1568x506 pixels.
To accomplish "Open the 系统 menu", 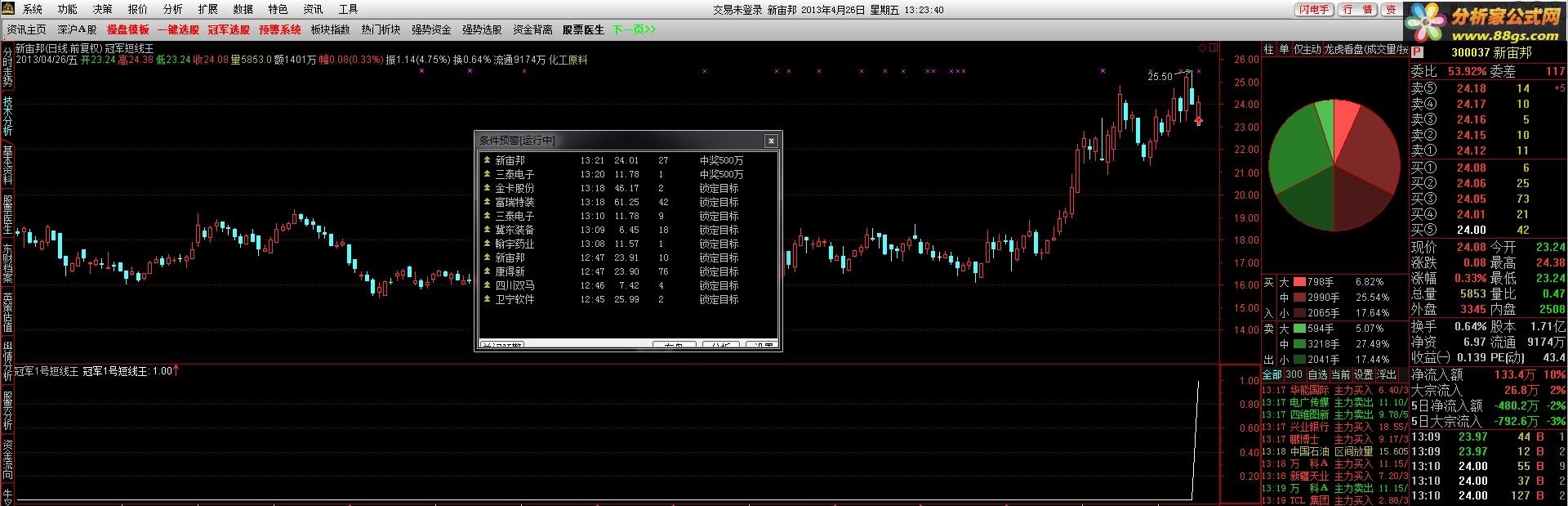I will [x=33, y=10].
